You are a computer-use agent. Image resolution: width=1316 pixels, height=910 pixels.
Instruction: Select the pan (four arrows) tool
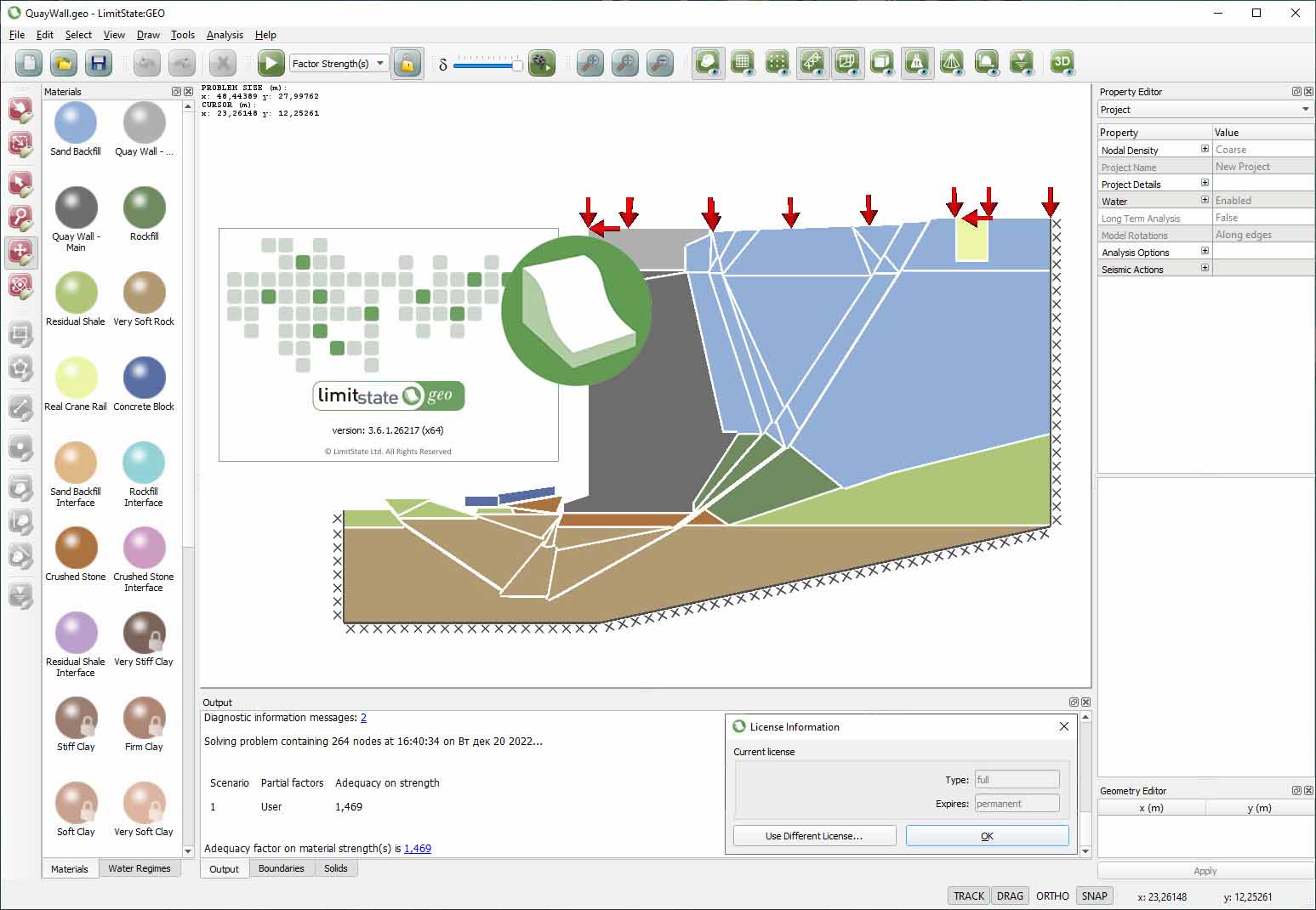coord(20,252)
